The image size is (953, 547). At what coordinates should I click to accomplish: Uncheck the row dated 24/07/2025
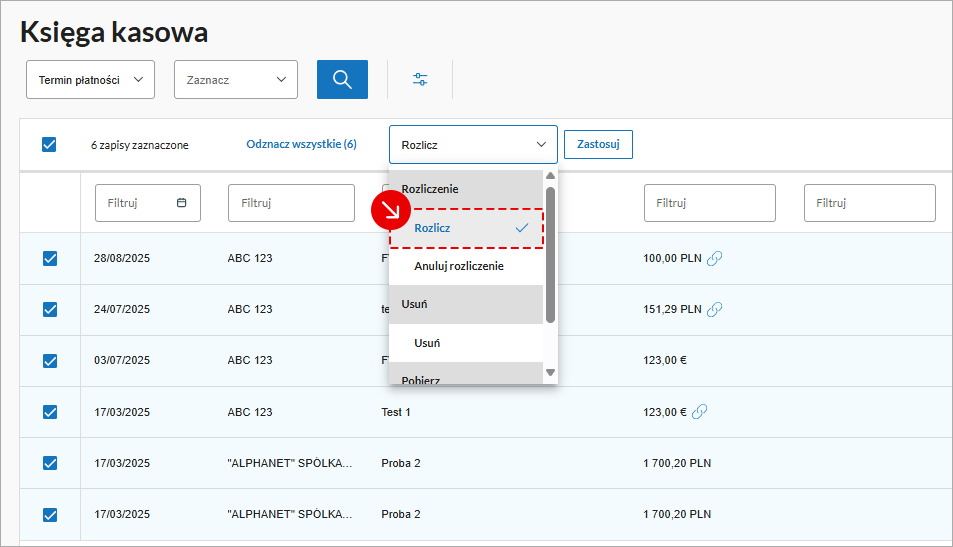[x=50, y=310]
